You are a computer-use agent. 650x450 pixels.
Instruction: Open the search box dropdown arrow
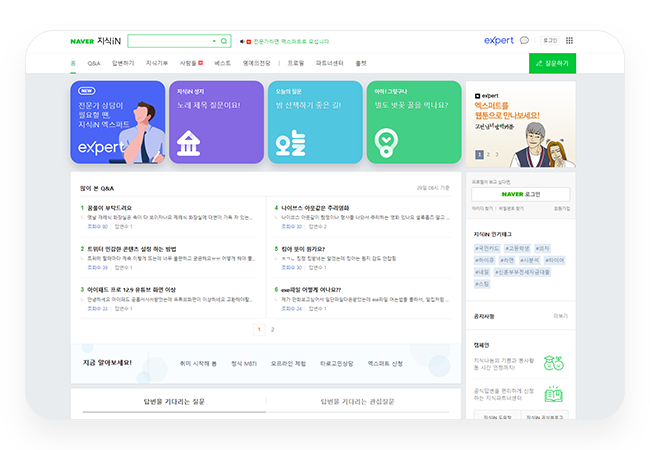point(214,41)
